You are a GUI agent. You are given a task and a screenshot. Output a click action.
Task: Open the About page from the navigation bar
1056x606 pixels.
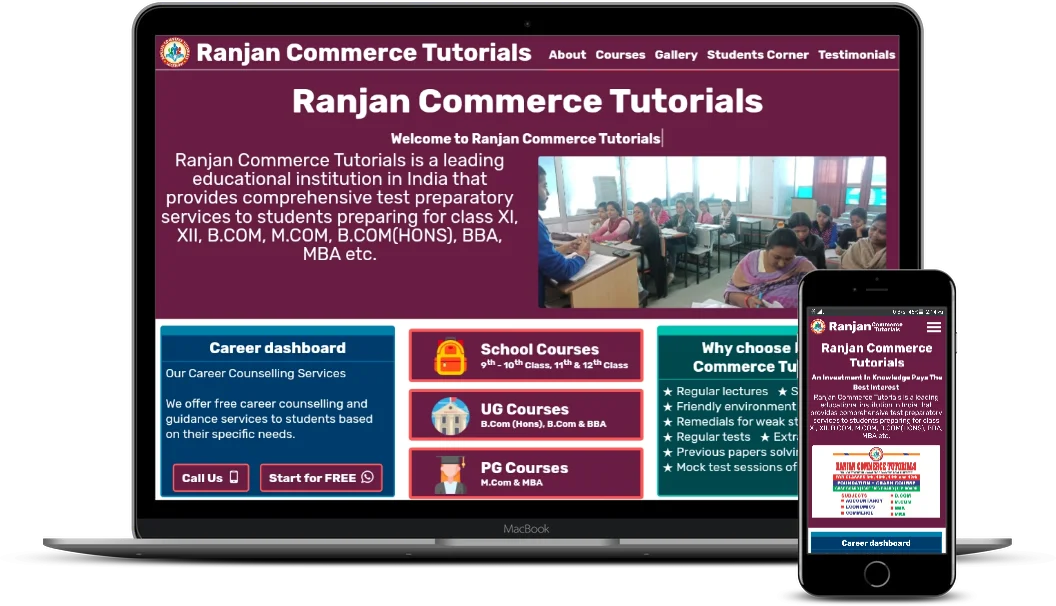click(567, 55)
